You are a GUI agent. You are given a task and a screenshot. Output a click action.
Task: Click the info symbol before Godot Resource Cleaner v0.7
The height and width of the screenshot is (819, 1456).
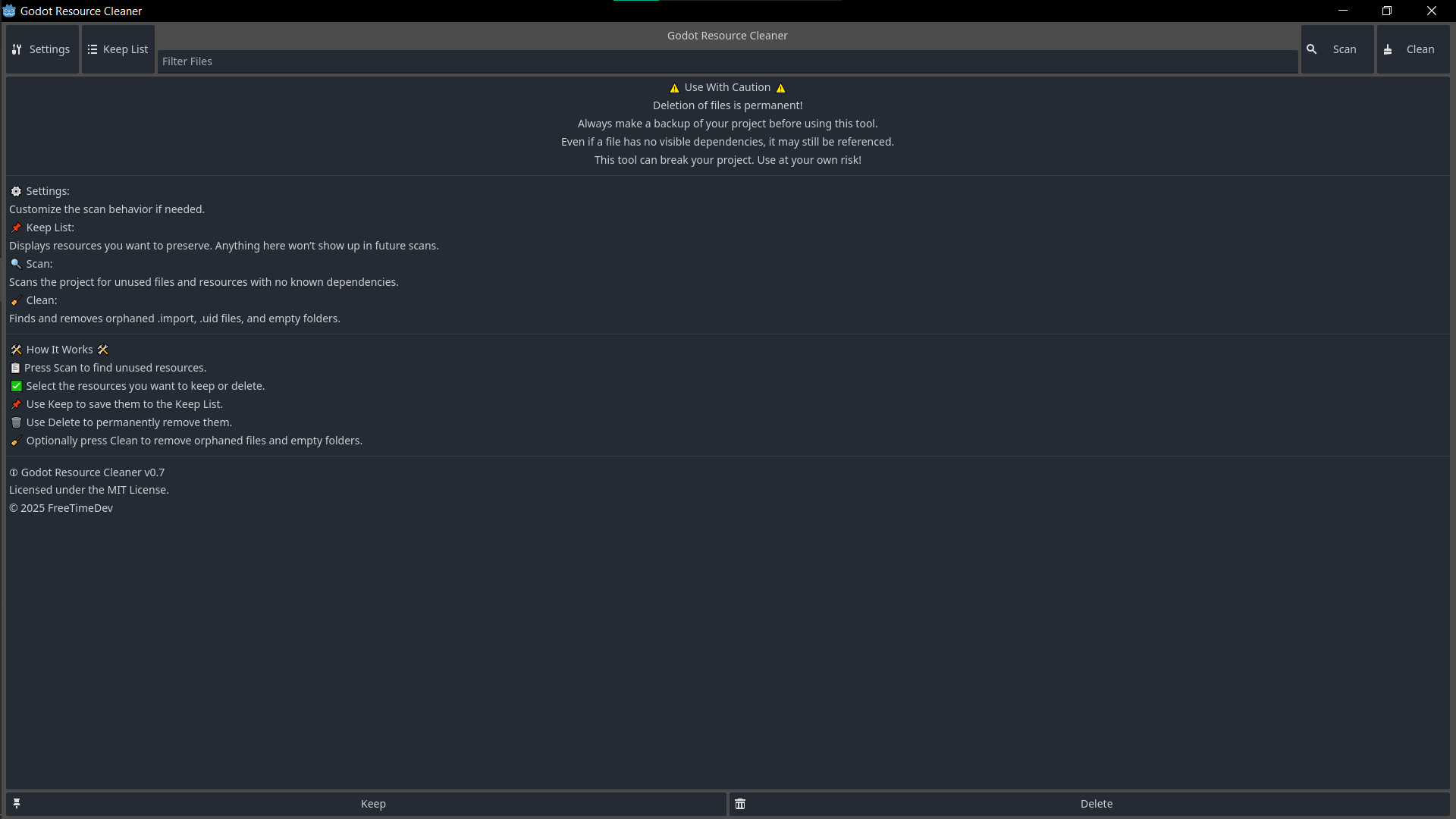point(14,472)
